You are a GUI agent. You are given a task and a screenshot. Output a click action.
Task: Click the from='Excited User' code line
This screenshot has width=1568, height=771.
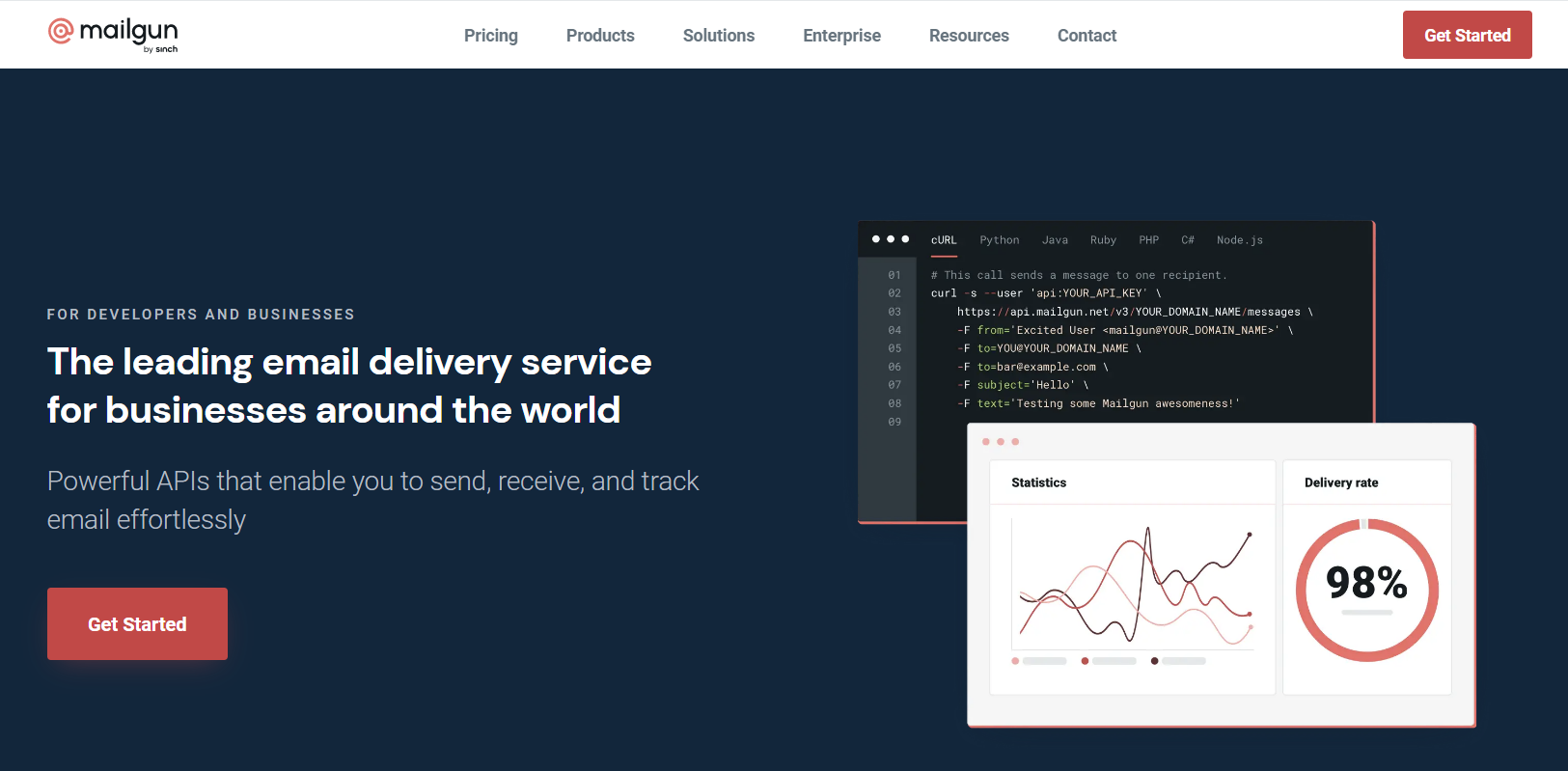coord(1125,330)
